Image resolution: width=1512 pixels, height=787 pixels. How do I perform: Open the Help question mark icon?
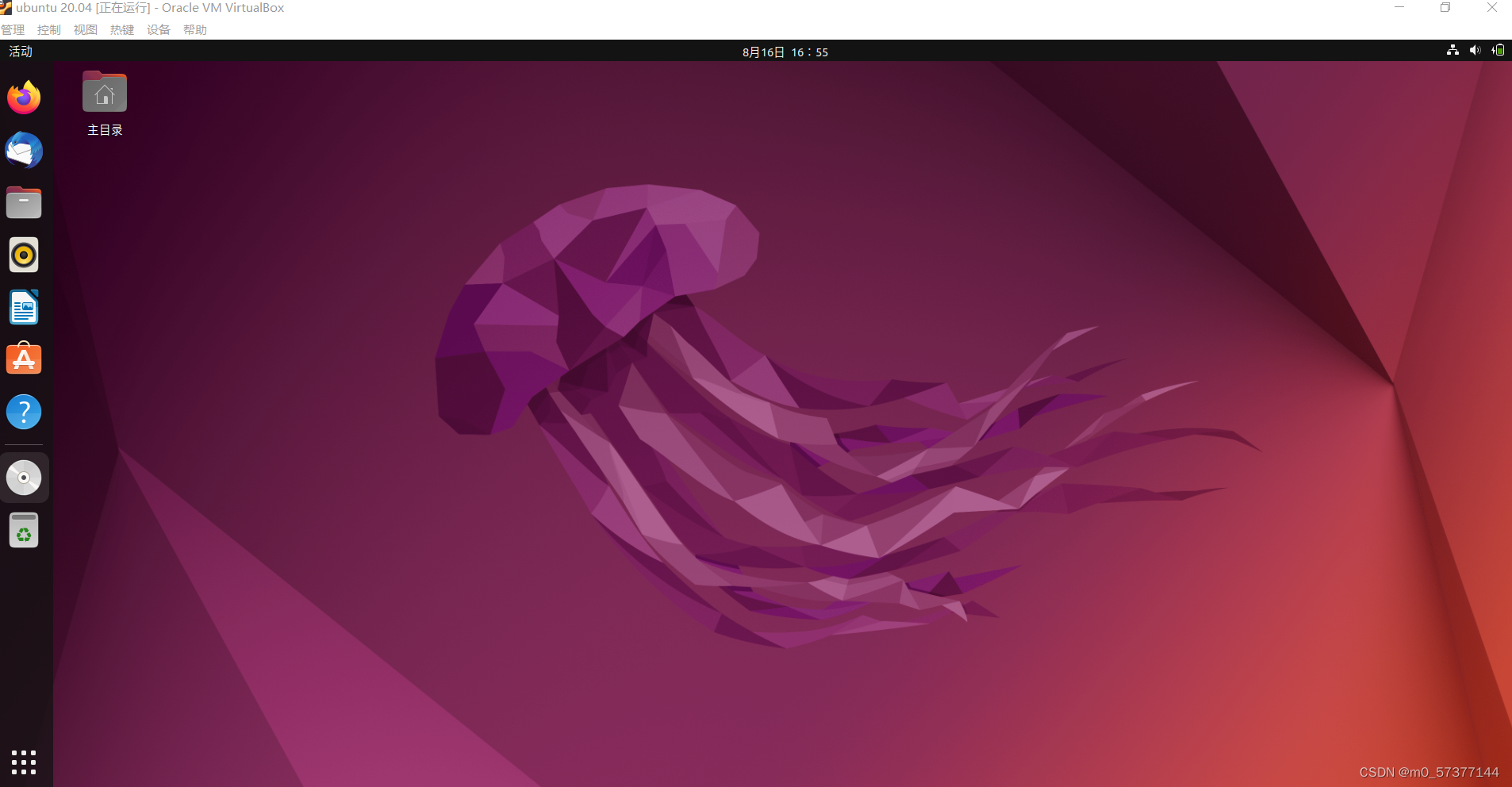(x=24, y=412)
